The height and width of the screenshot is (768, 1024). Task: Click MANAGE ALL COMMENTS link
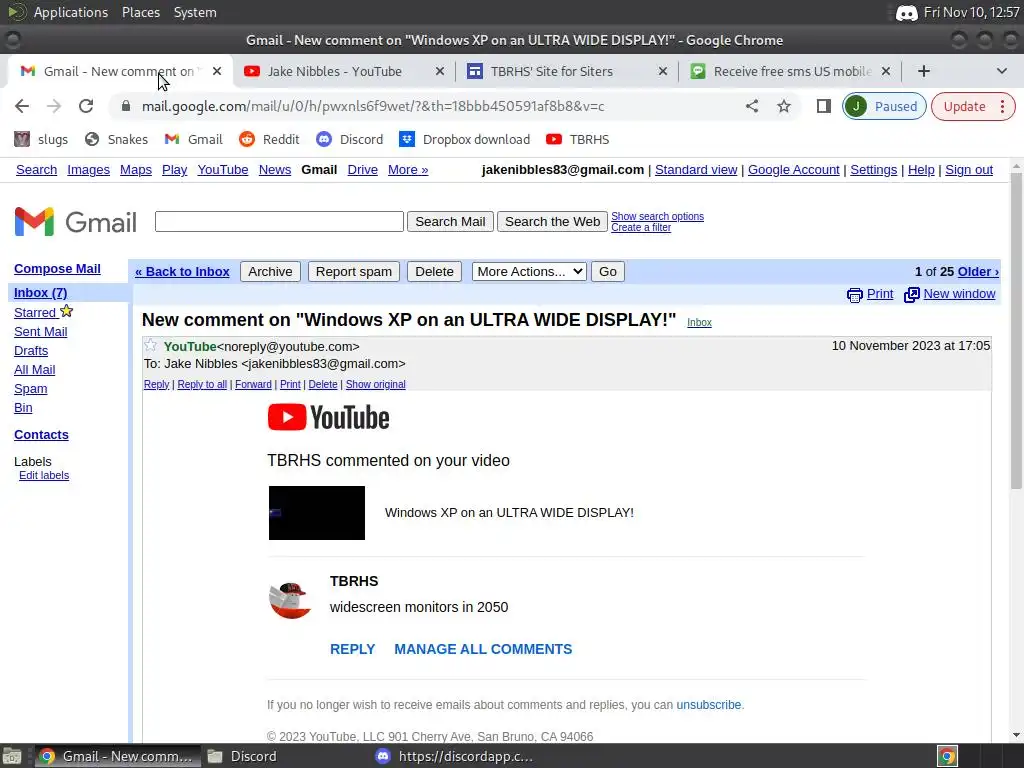(x=483, y=649)
